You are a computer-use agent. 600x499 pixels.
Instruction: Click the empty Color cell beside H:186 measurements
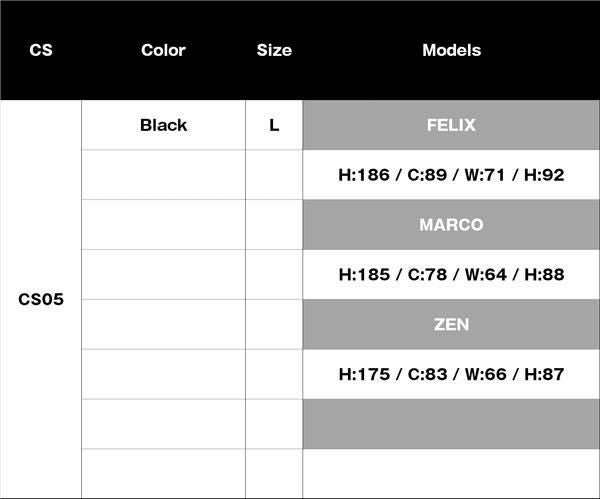163,175
